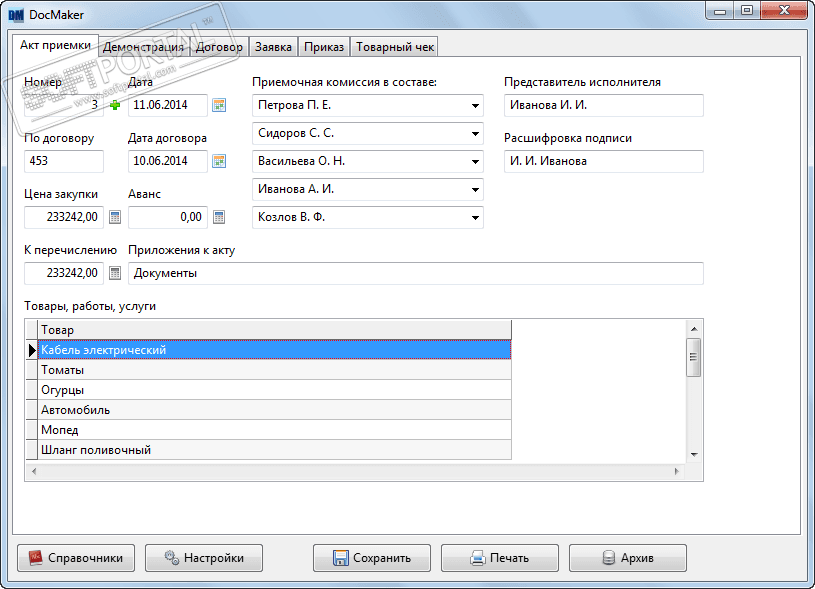
Task: Switch to the Акт приемки tab
Action: point(56,45)
